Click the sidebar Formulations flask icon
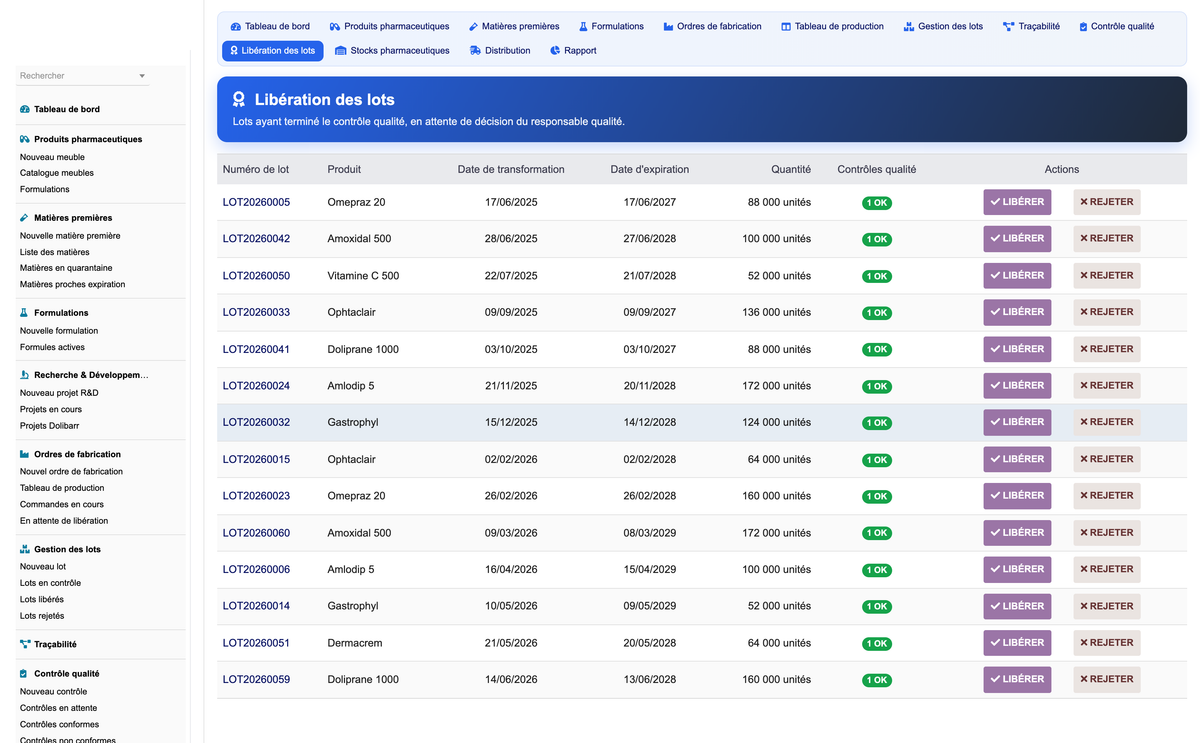The height and width of the screenshot is (743, 1200). 25,312
